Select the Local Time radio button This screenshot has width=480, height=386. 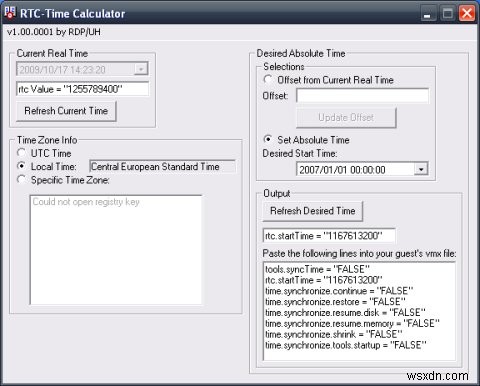click(21, 166)
